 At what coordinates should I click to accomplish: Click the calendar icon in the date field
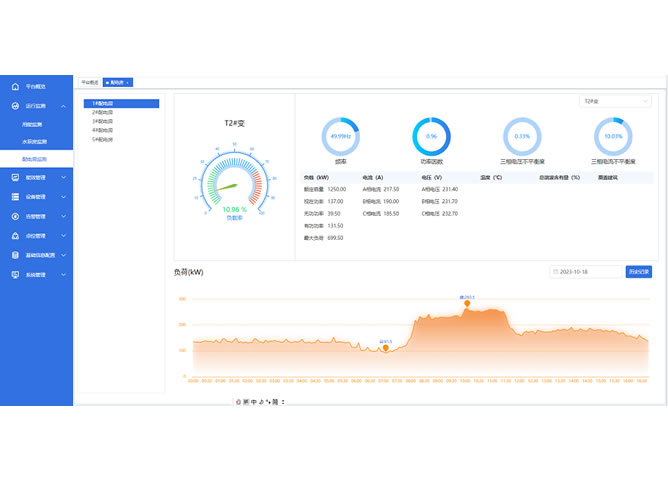pyautogui.click(x=556, y=272)
